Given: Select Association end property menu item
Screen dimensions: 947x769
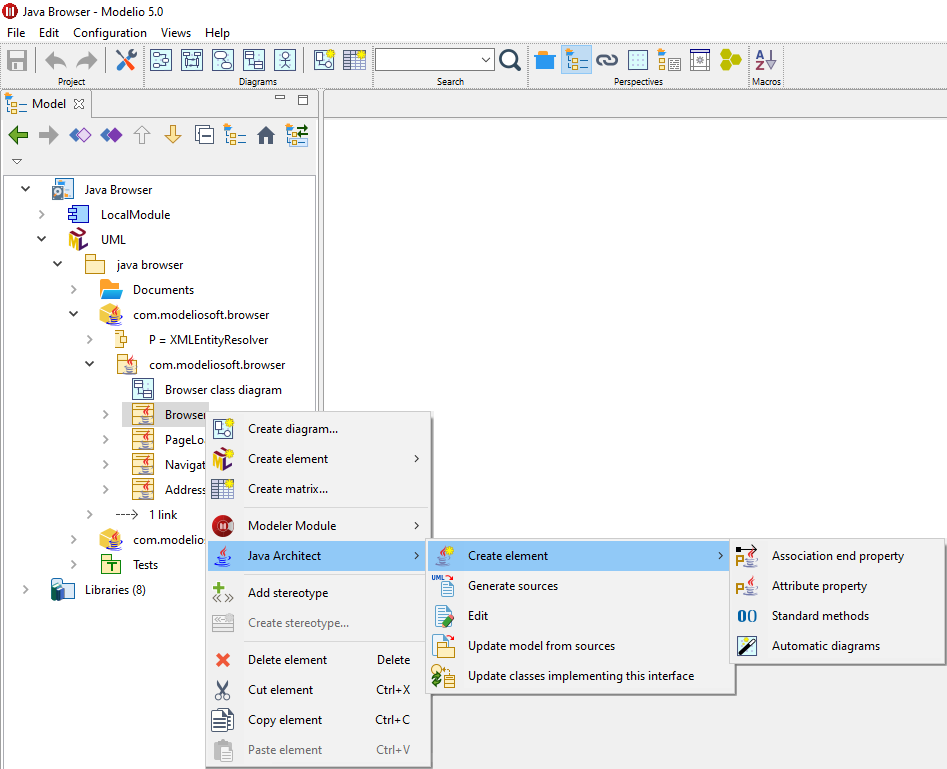Looking at the screenshot, I should (837, 556).
